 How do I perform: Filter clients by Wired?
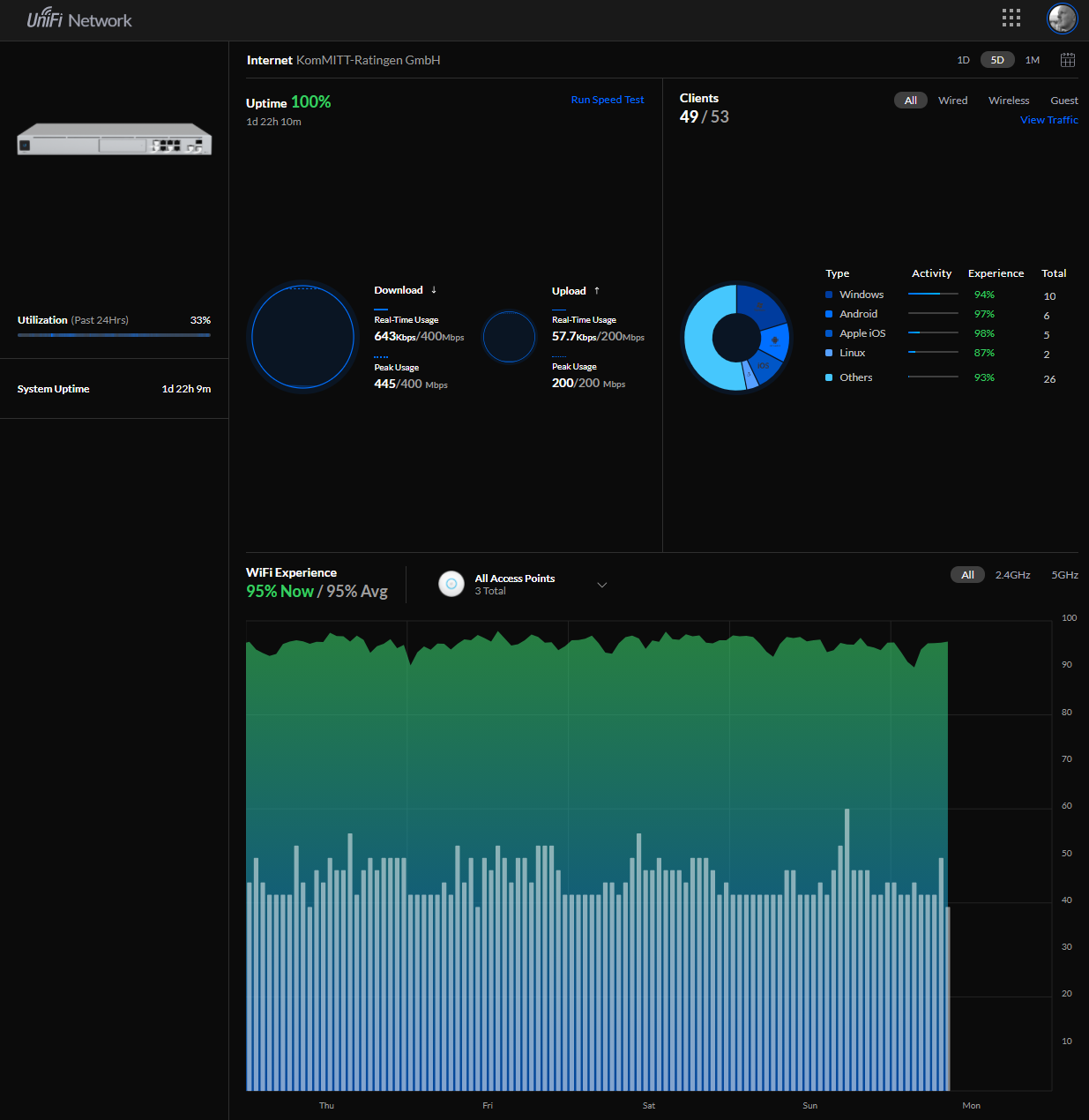953,101
